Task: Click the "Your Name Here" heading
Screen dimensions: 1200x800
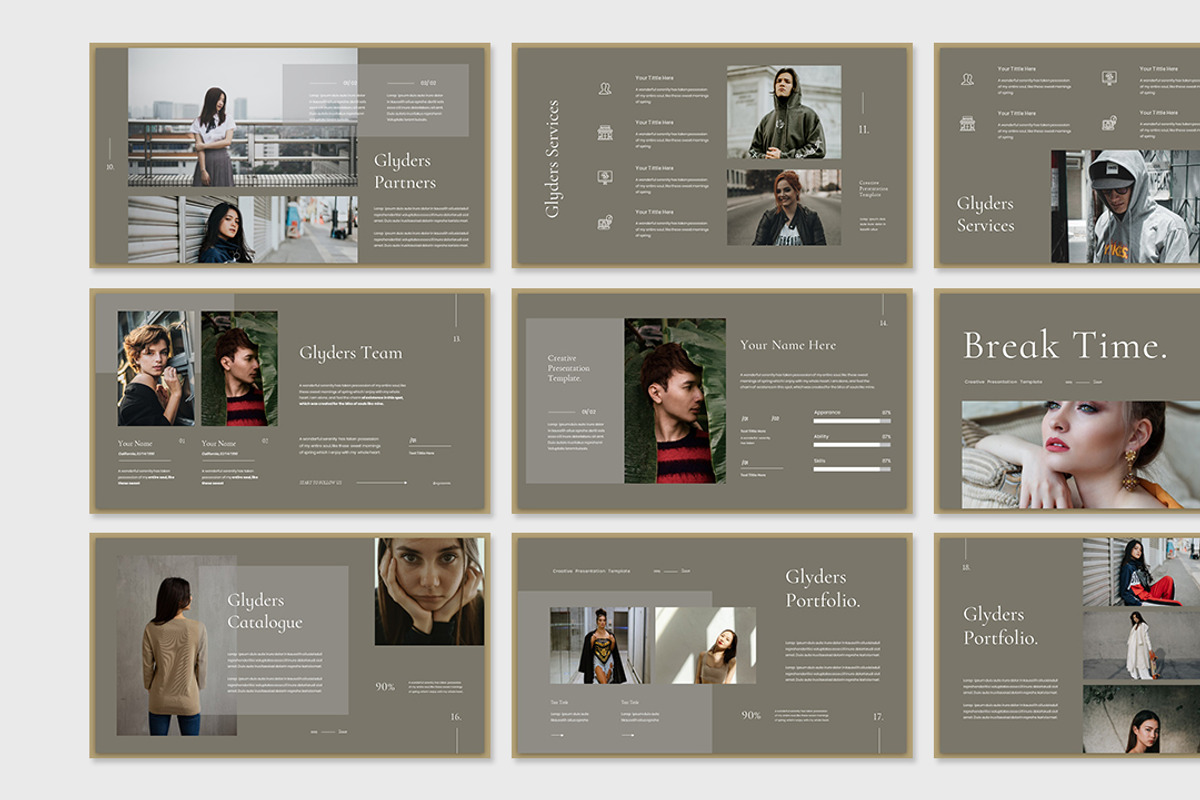Action: click(x=788, y=344)
